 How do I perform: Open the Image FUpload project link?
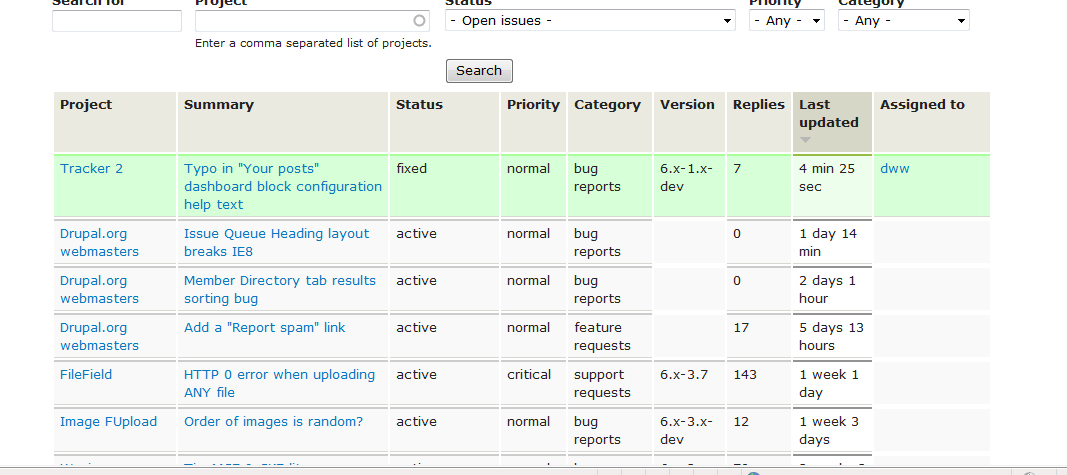pos(108,421)
